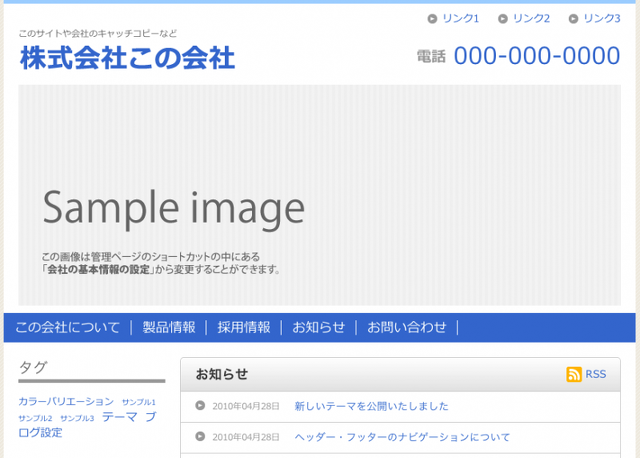Go to 製品情報 in navigation bar
Image resolution: width=640 pixels, height=458 pixels.
[x=169, y=327]
